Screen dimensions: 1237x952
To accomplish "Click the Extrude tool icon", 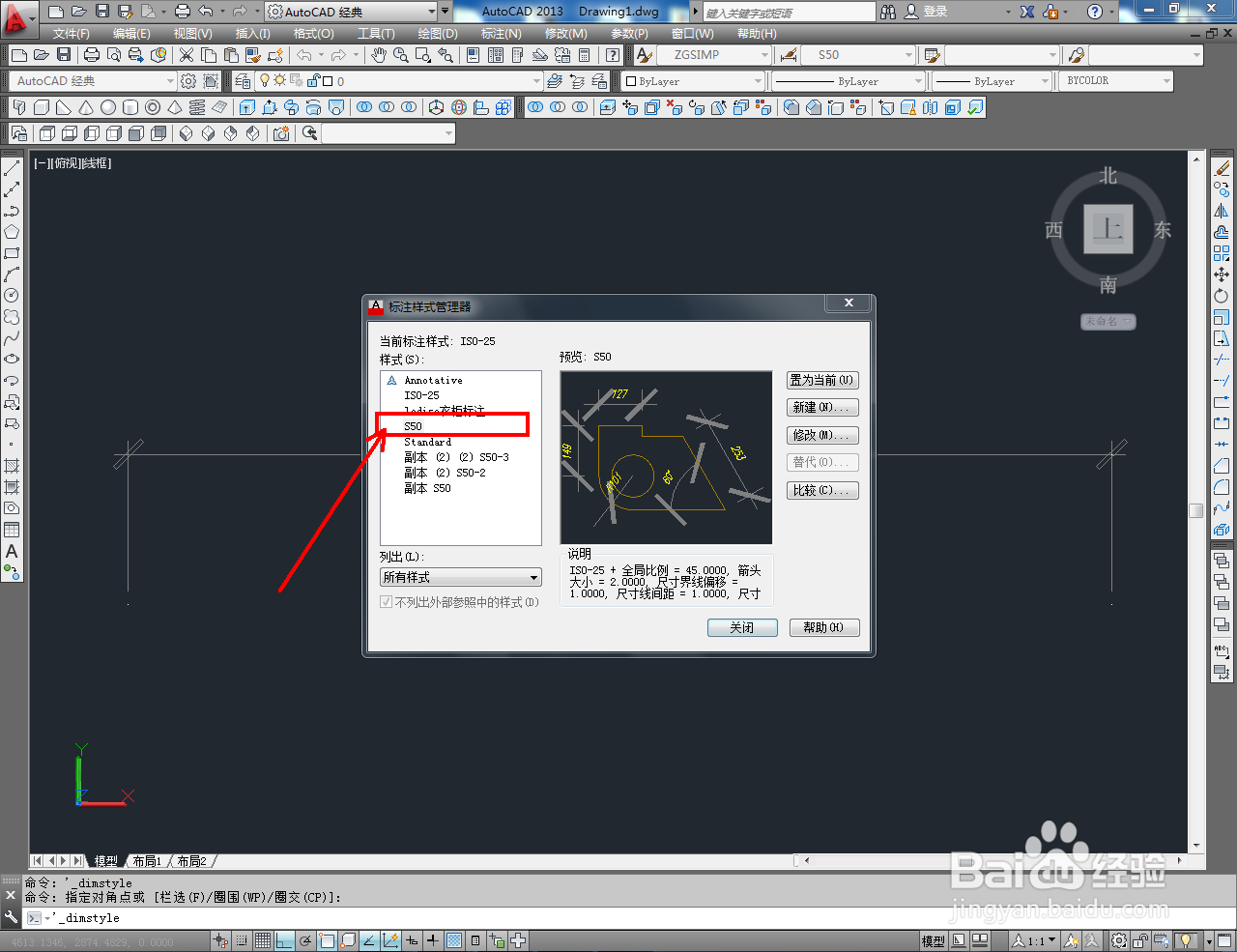I will click(x=247, y=107).
